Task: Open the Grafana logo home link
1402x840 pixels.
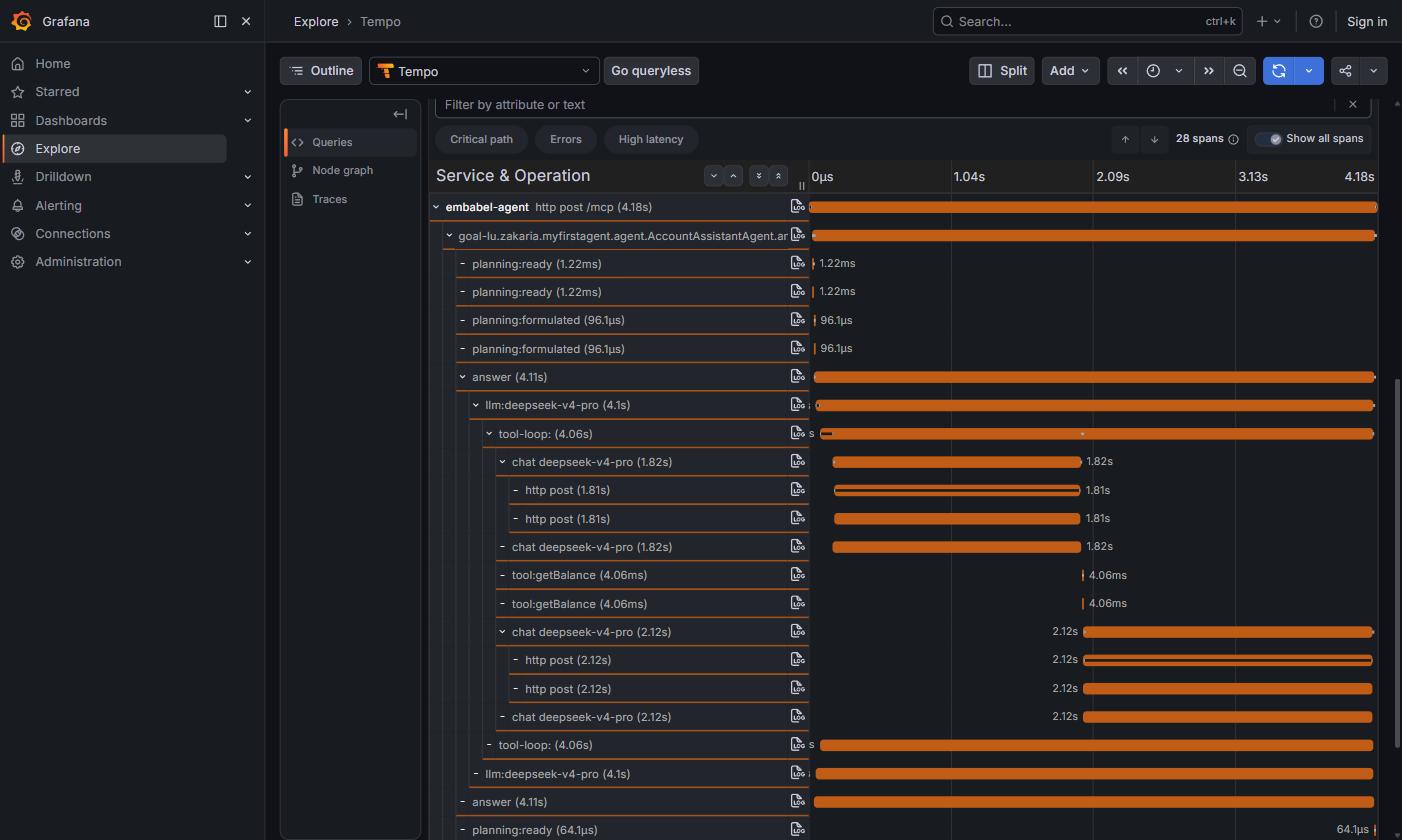Action: pyautogui.click(x=21, y=21)
